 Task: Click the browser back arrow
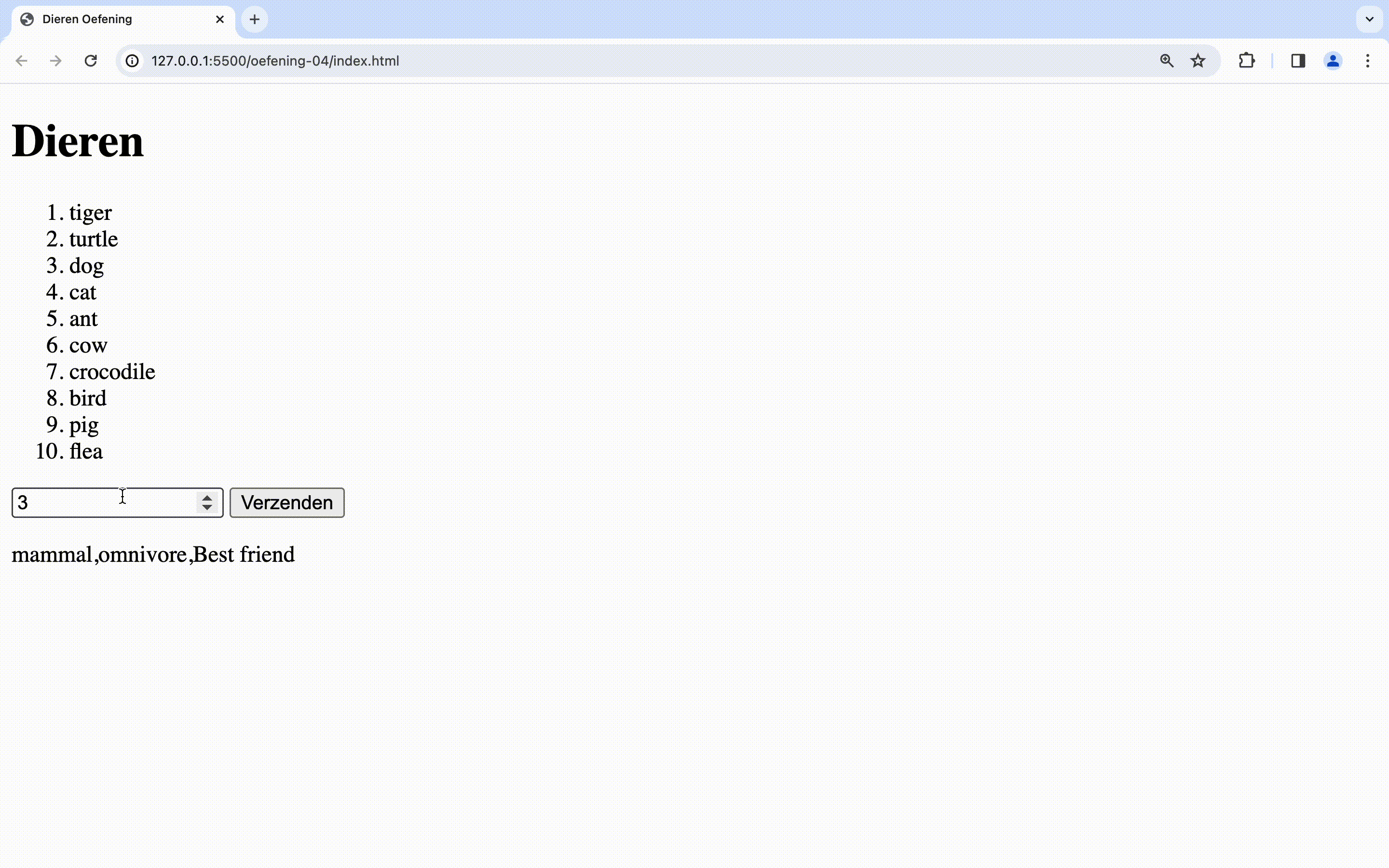[21, 61]
